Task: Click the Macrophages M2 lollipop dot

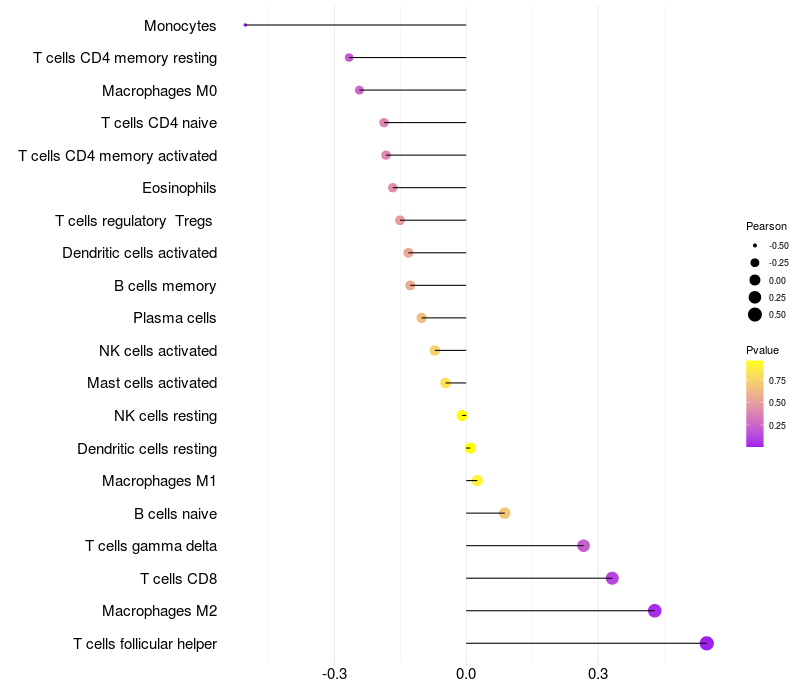Action: pos(655,611)
